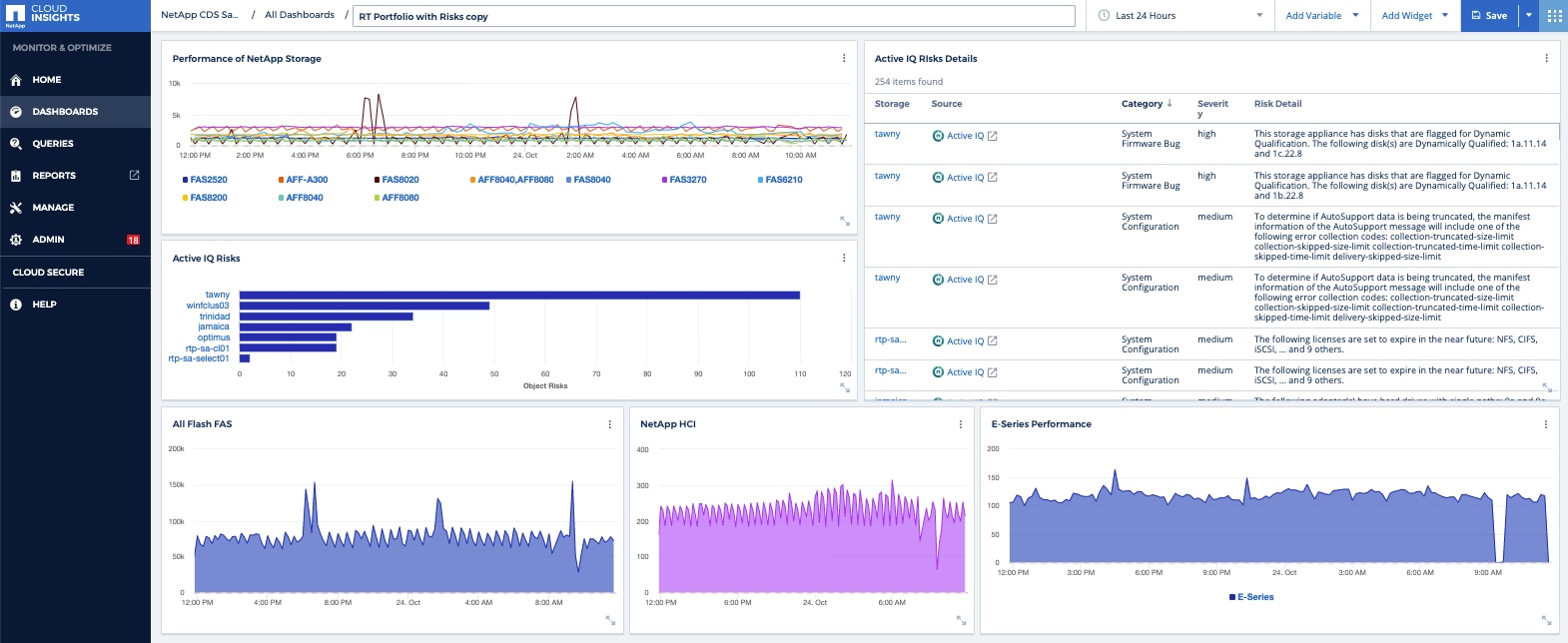Edit the dashboard name field
Screen dimensions: 1568x643
[713, 16]
